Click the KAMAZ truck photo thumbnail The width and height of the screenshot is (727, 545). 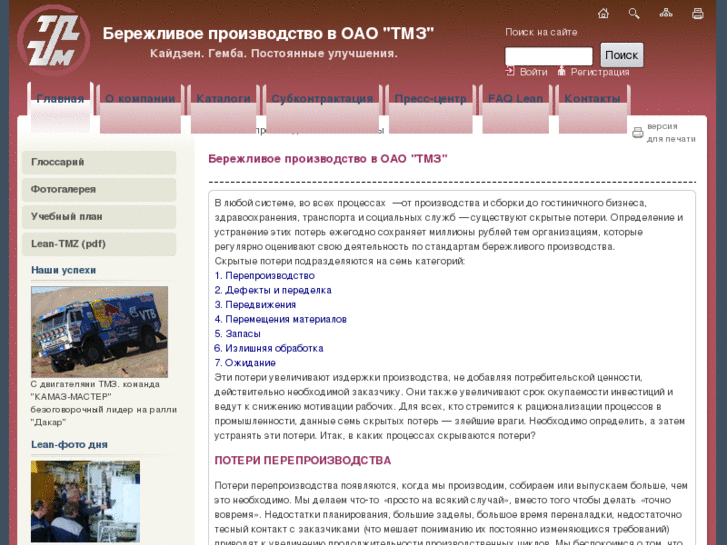[99, 332]
